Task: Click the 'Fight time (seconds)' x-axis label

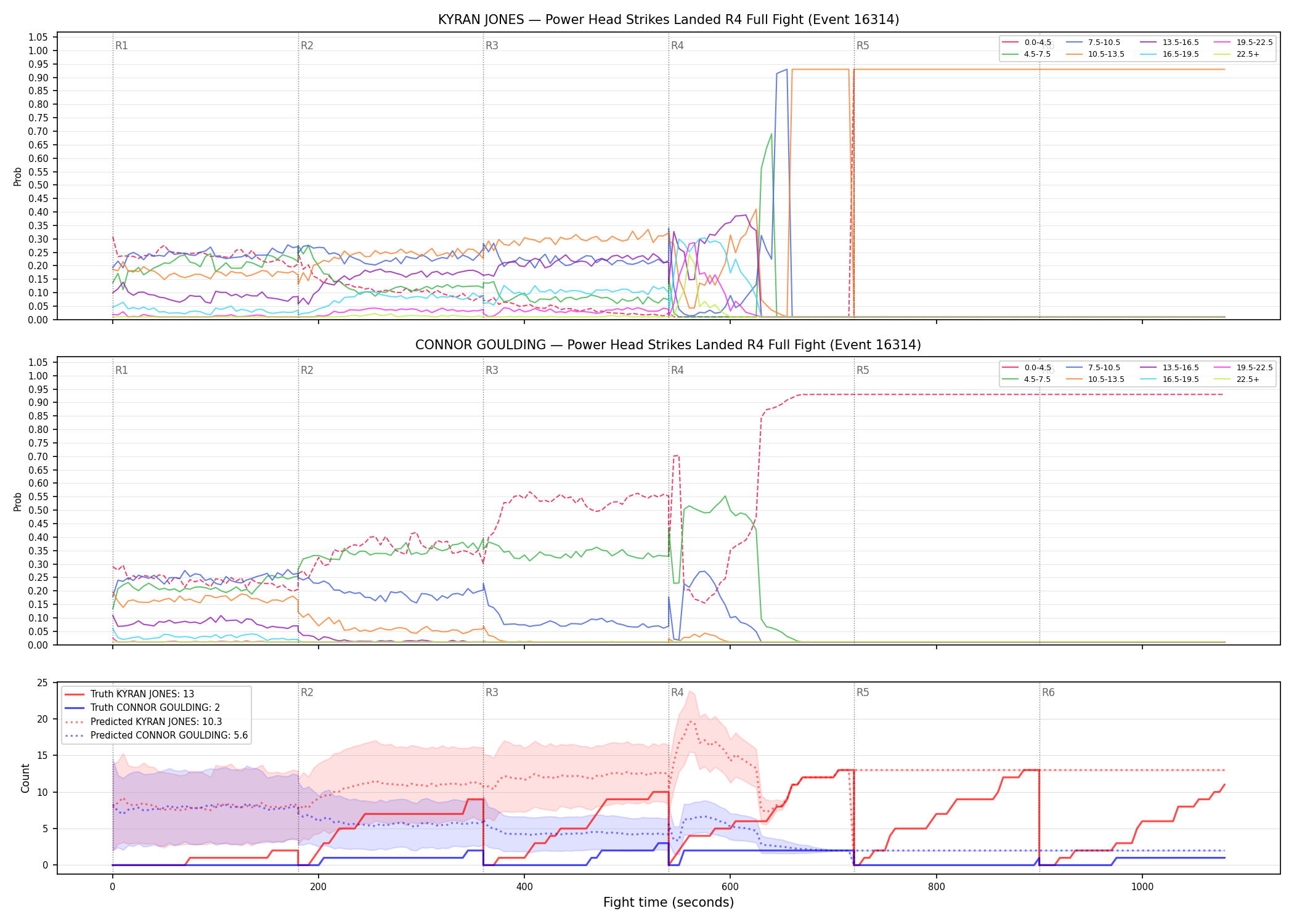Action: (669, 902)
